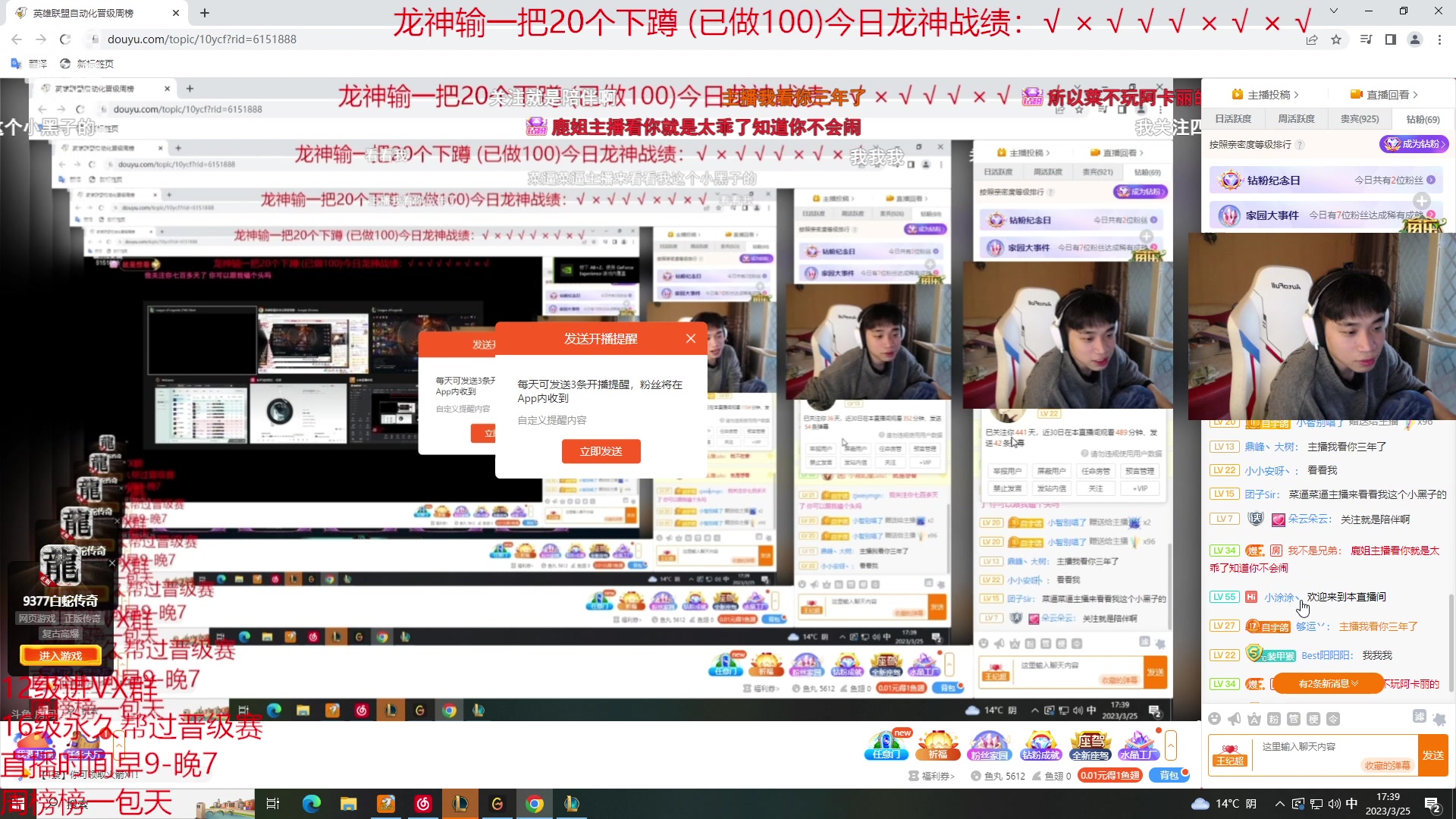Image resolution: width=1456 pixels, height=819 pixels.
Task: Click the gray plus floating button
Action: coord(1422,201)
